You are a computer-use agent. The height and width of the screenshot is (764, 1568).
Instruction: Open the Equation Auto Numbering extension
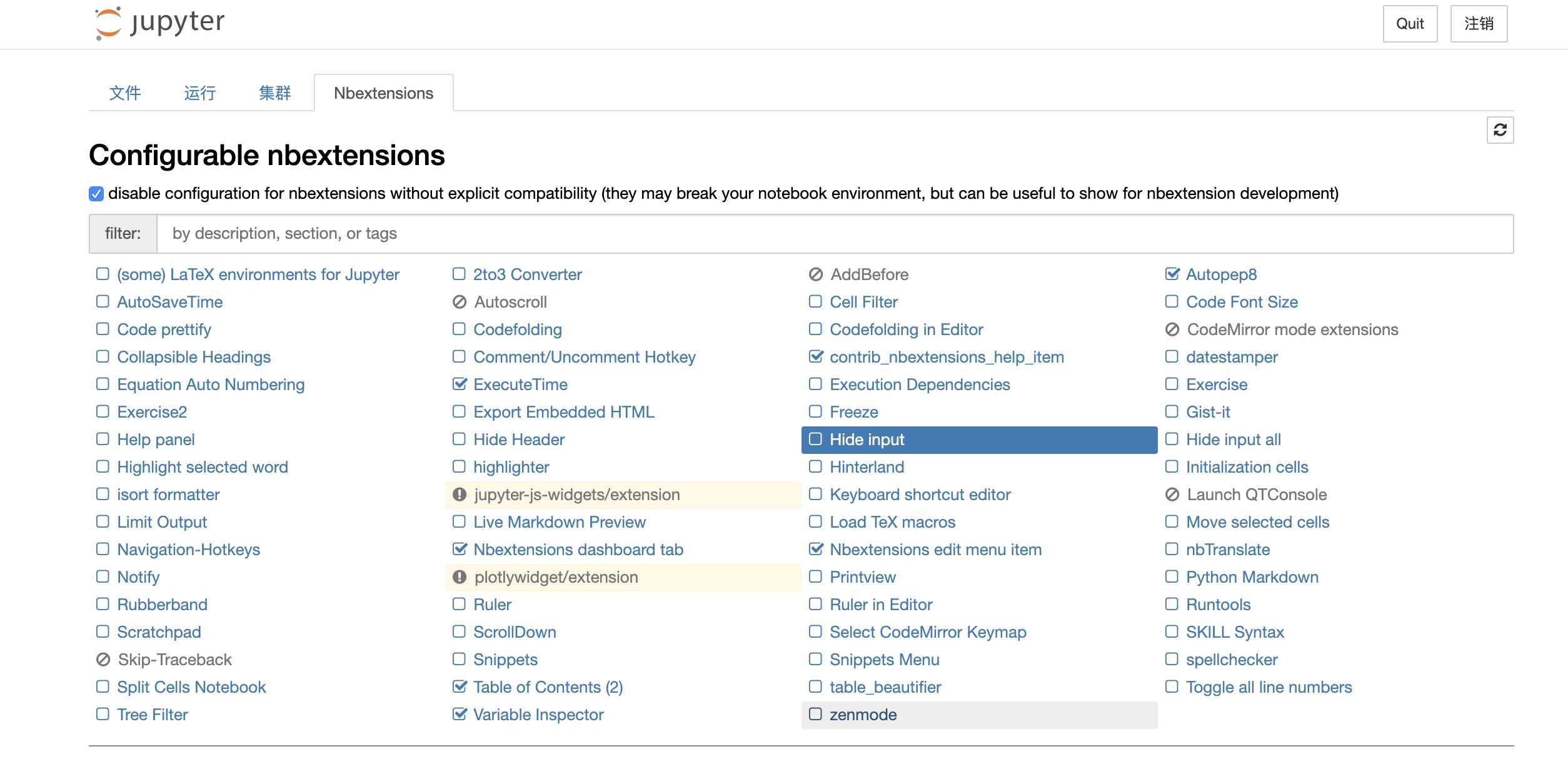[211, 385]
